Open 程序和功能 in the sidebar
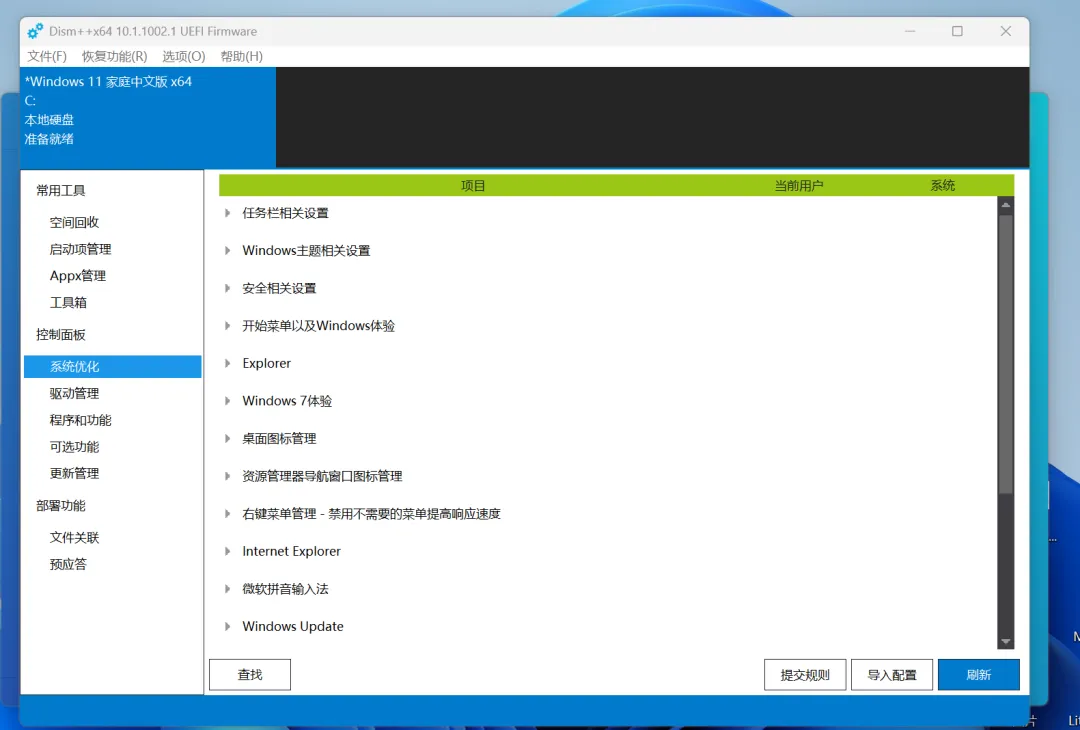1080x730 pixels. click(x=81, y=420)
